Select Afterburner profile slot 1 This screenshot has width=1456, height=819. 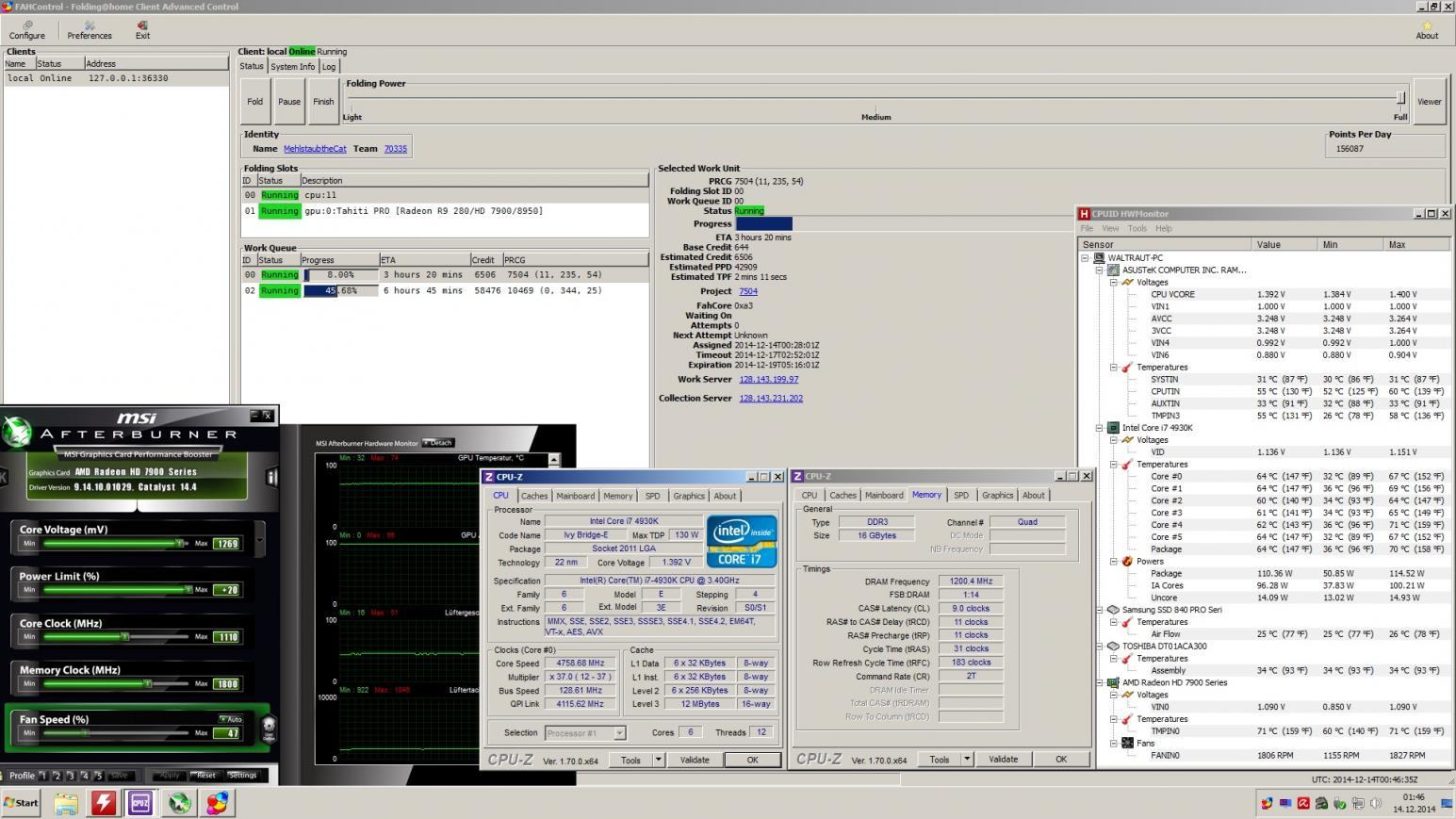(42, 776)
